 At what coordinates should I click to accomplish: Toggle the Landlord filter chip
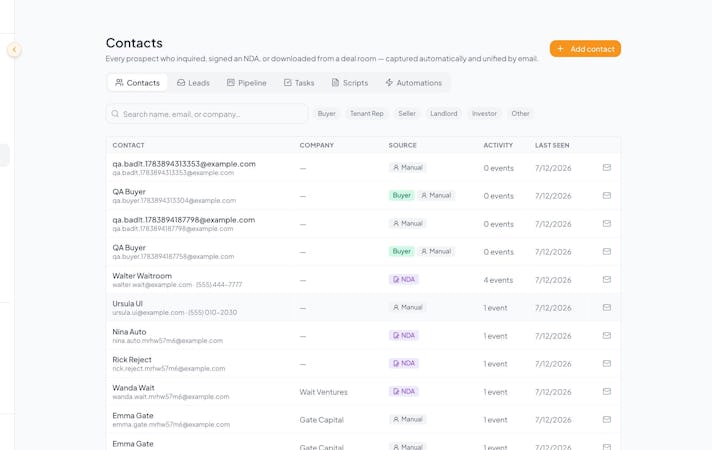click(x=444, y=114)
